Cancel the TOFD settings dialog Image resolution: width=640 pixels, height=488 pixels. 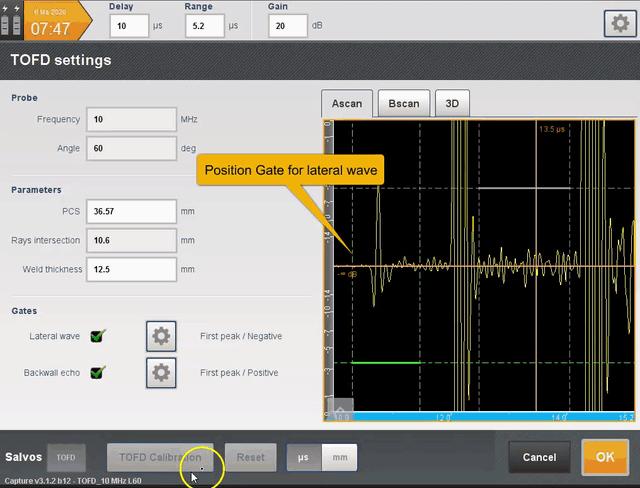pyautogui.click(x=539, y=457)
